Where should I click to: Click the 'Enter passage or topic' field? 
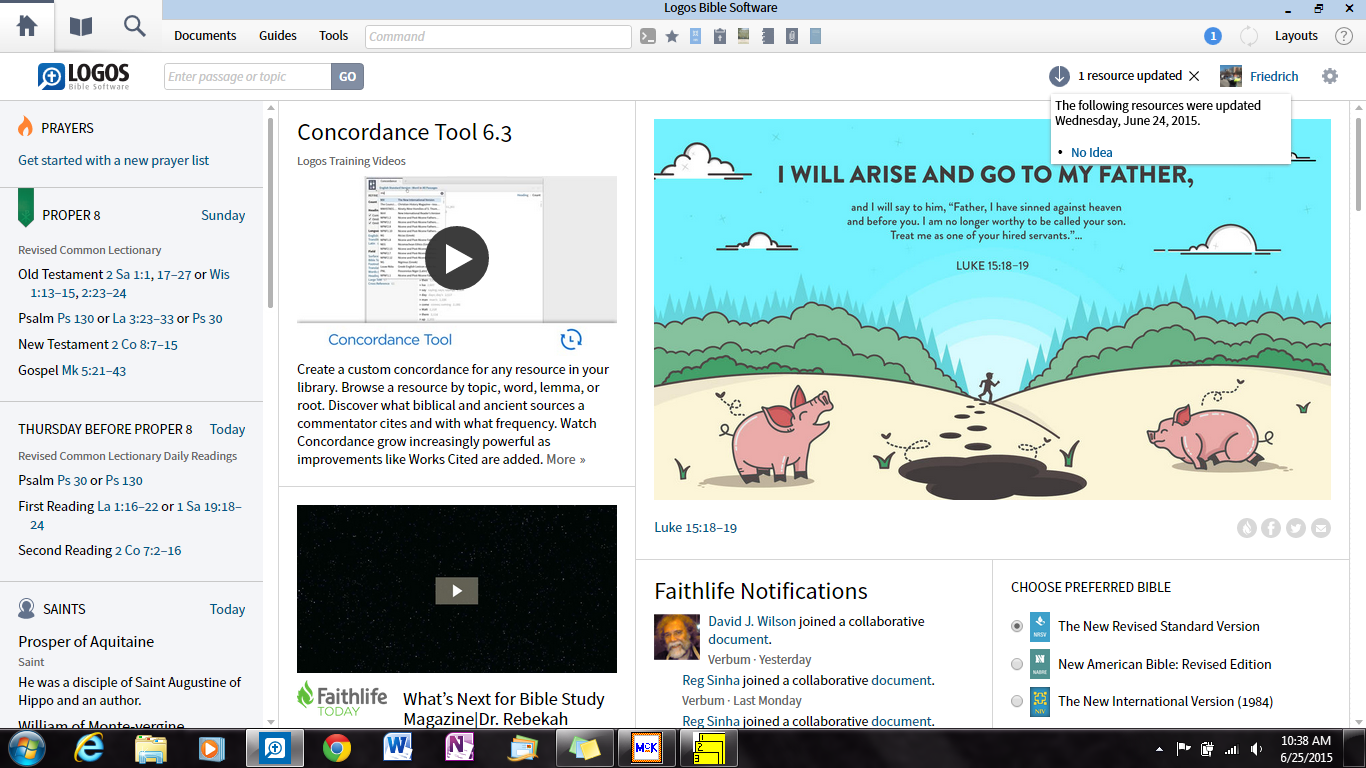coord(247,77)
